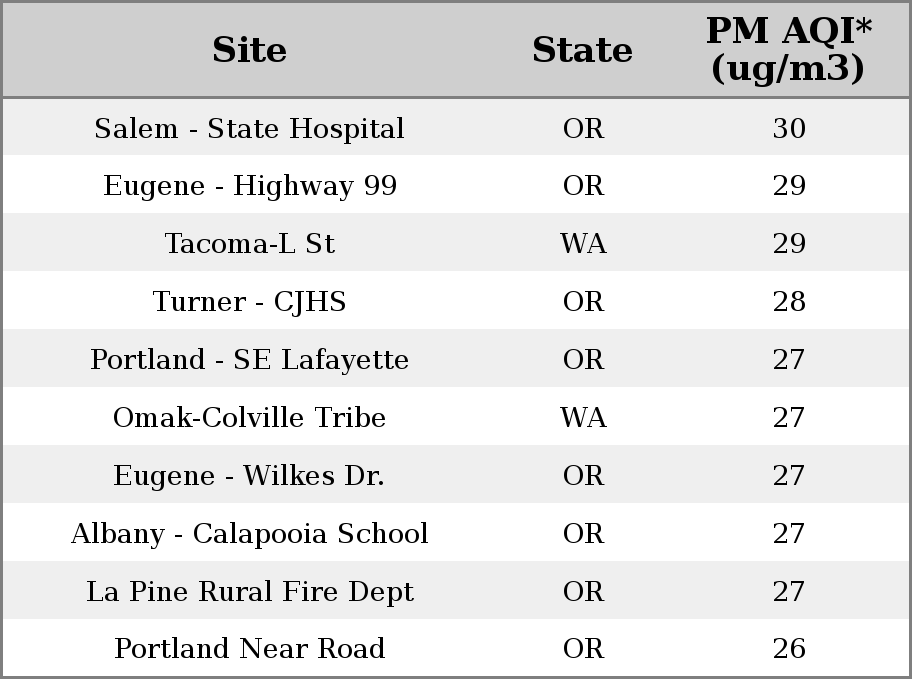Click the WA state cell for Omak-Colville
Screen dimensions: 912x679
coord(583,417)
